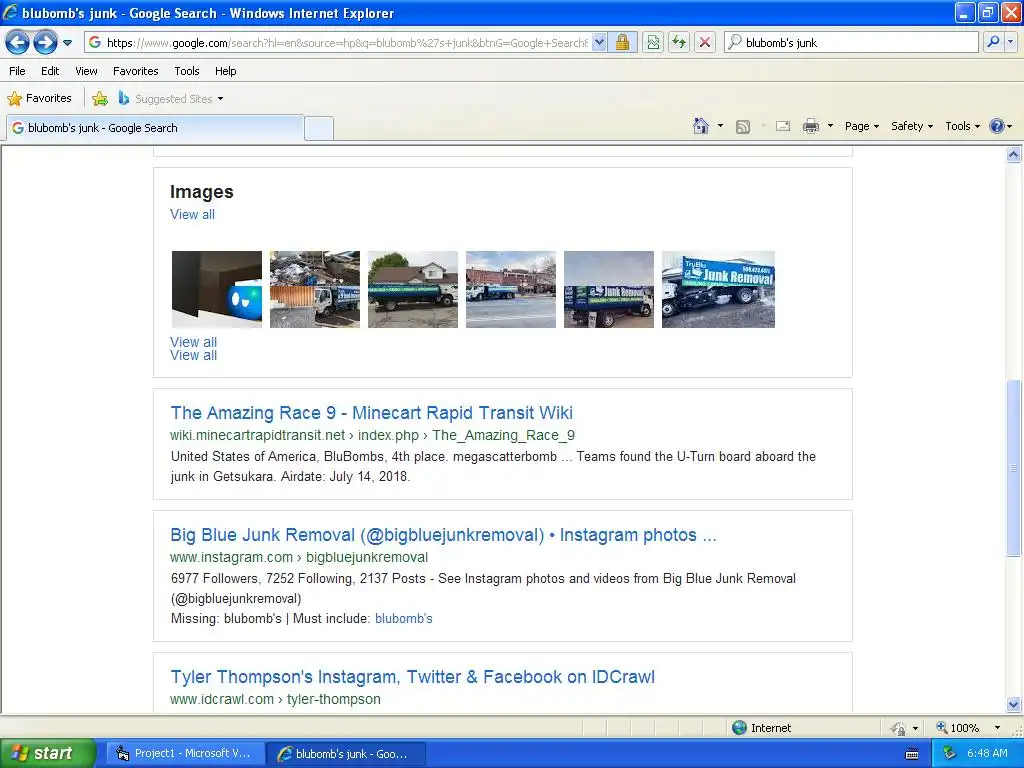This screenshot has width=1024, height=768.
Task: Run search with the magnifier button
Action: click(993, 42)
